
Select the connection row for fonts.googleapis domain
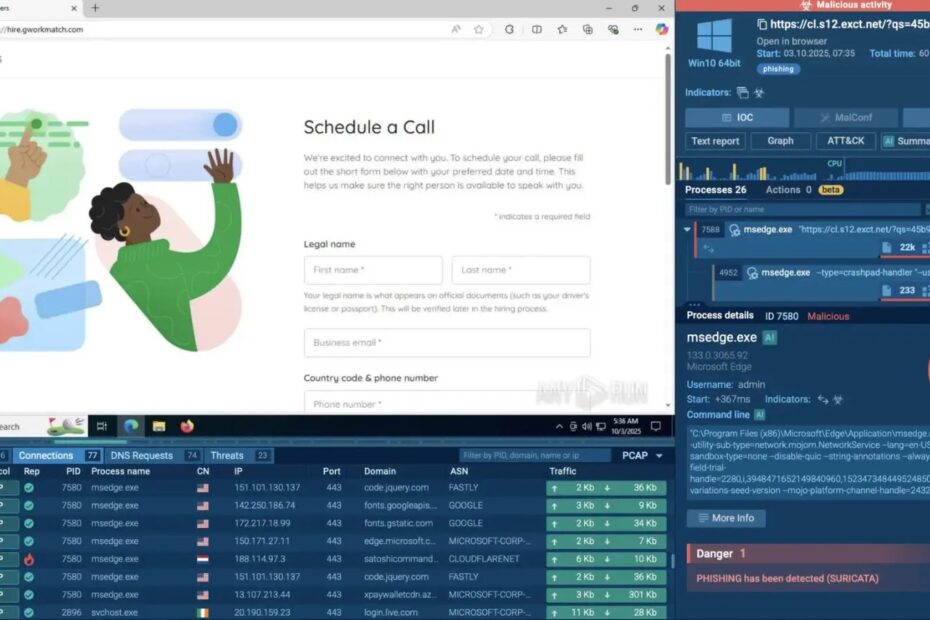tap(333, 505)
